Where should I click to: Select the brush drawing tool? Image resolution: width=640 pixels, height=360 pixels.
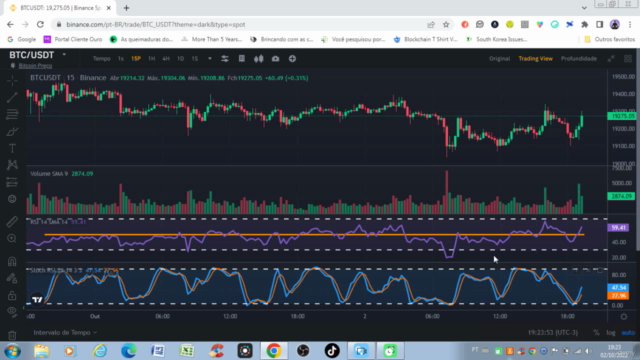click(x=12, y=131)
